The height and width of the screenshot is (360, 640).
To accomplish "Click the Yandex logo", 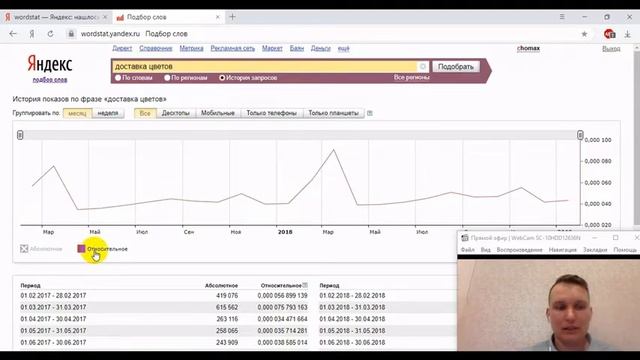I will coord(50,64).
